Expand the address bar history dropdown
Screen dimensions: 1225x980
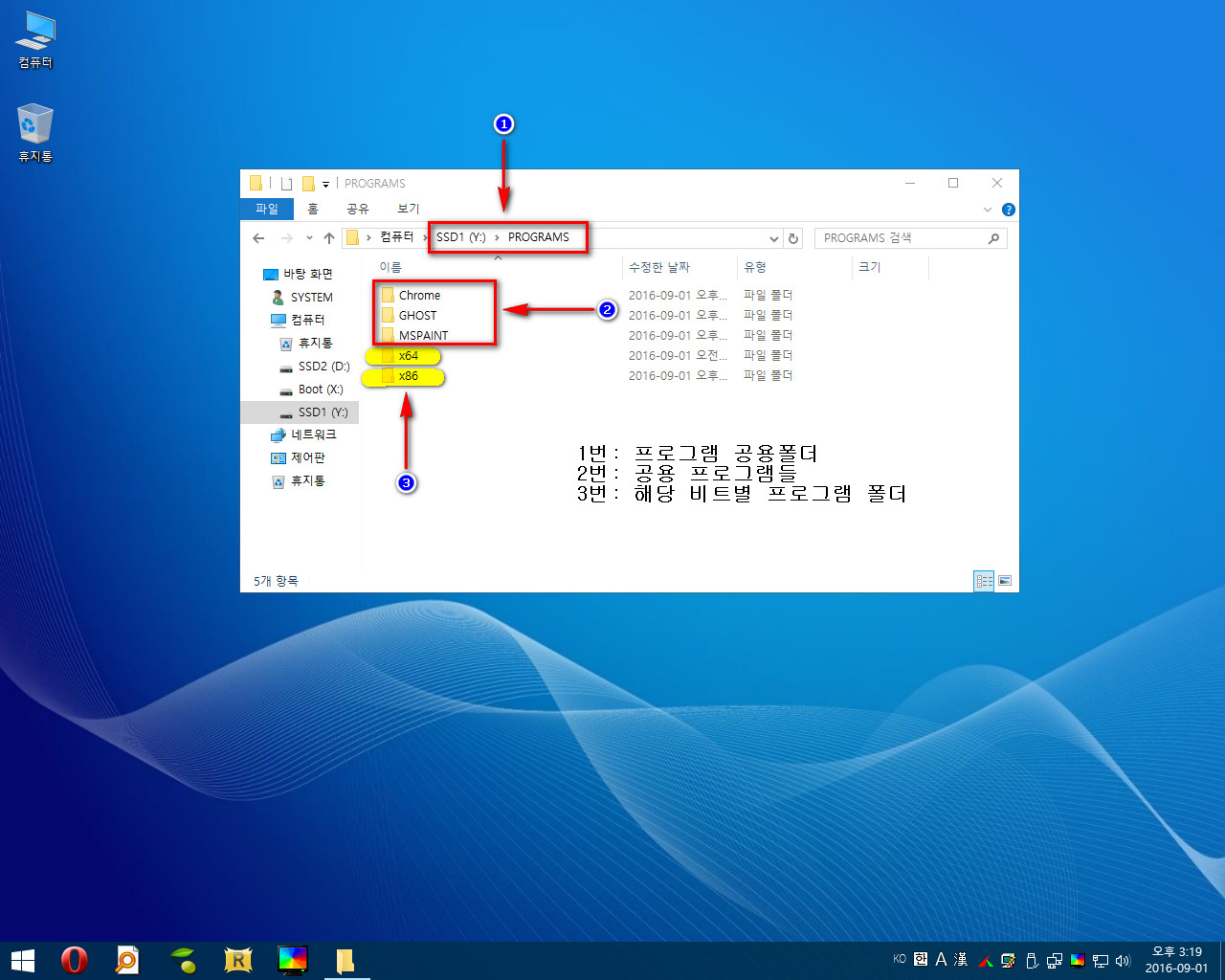(774, 238)
